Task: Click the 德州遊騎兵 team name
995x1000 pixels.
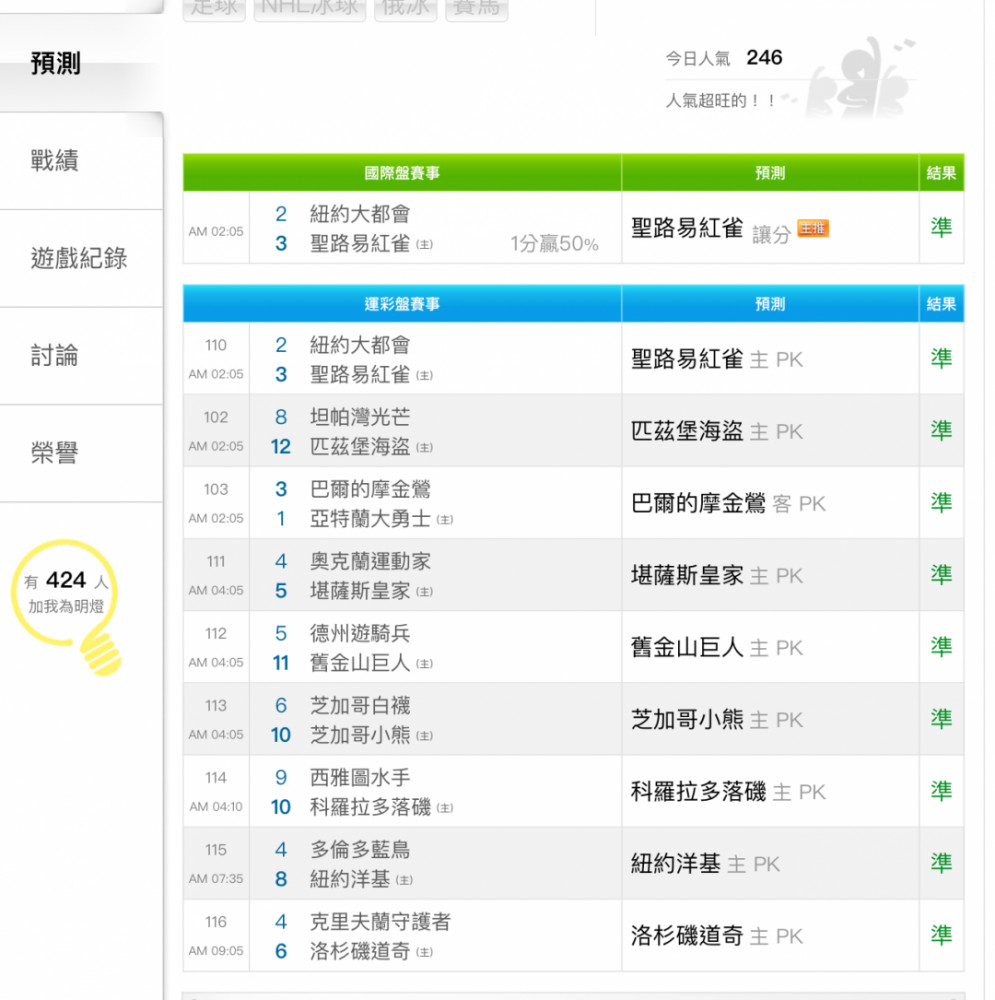Action: [360, 633]
